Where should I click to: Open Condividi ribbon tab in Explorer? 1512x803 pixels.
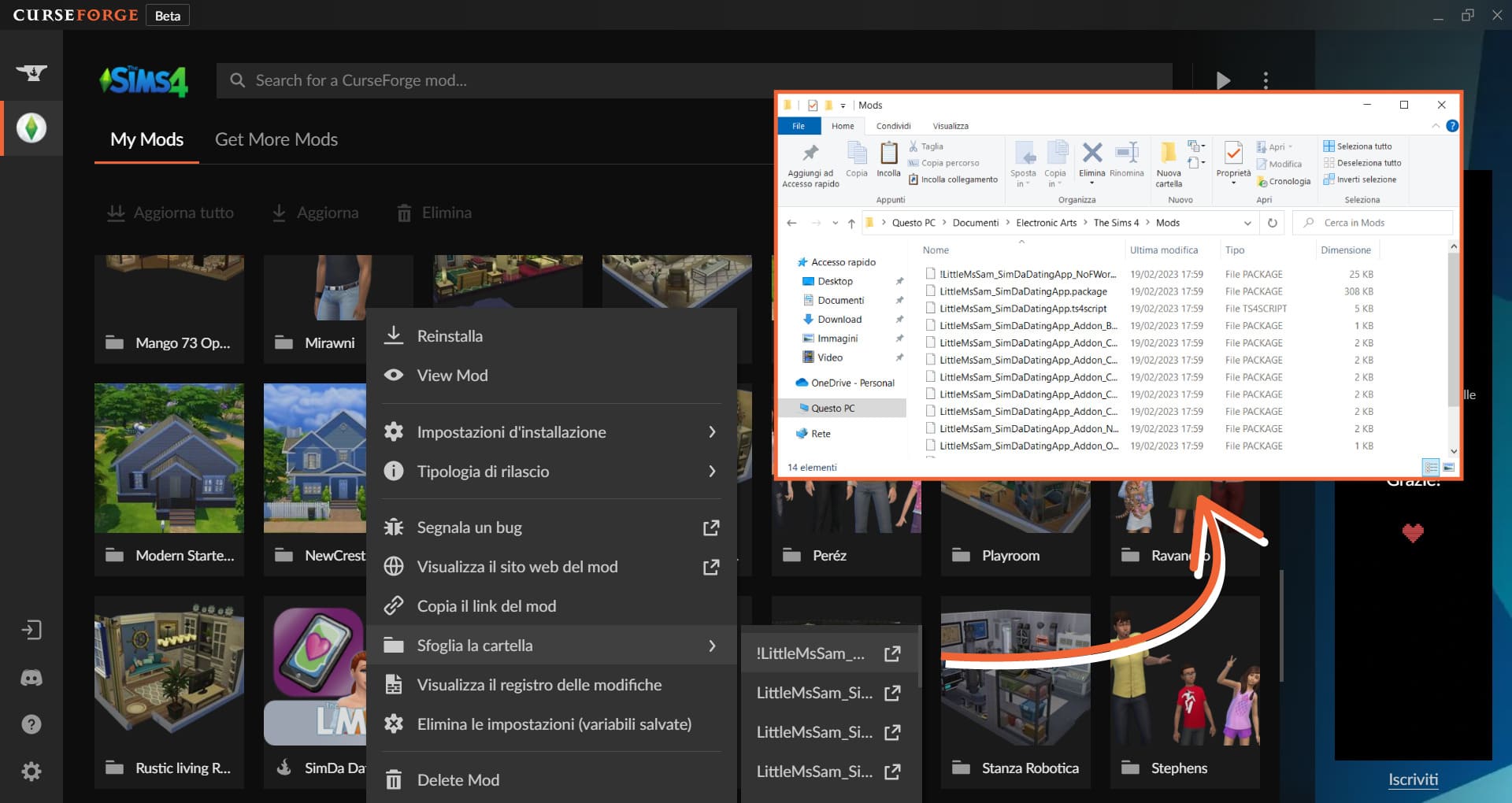893,126
